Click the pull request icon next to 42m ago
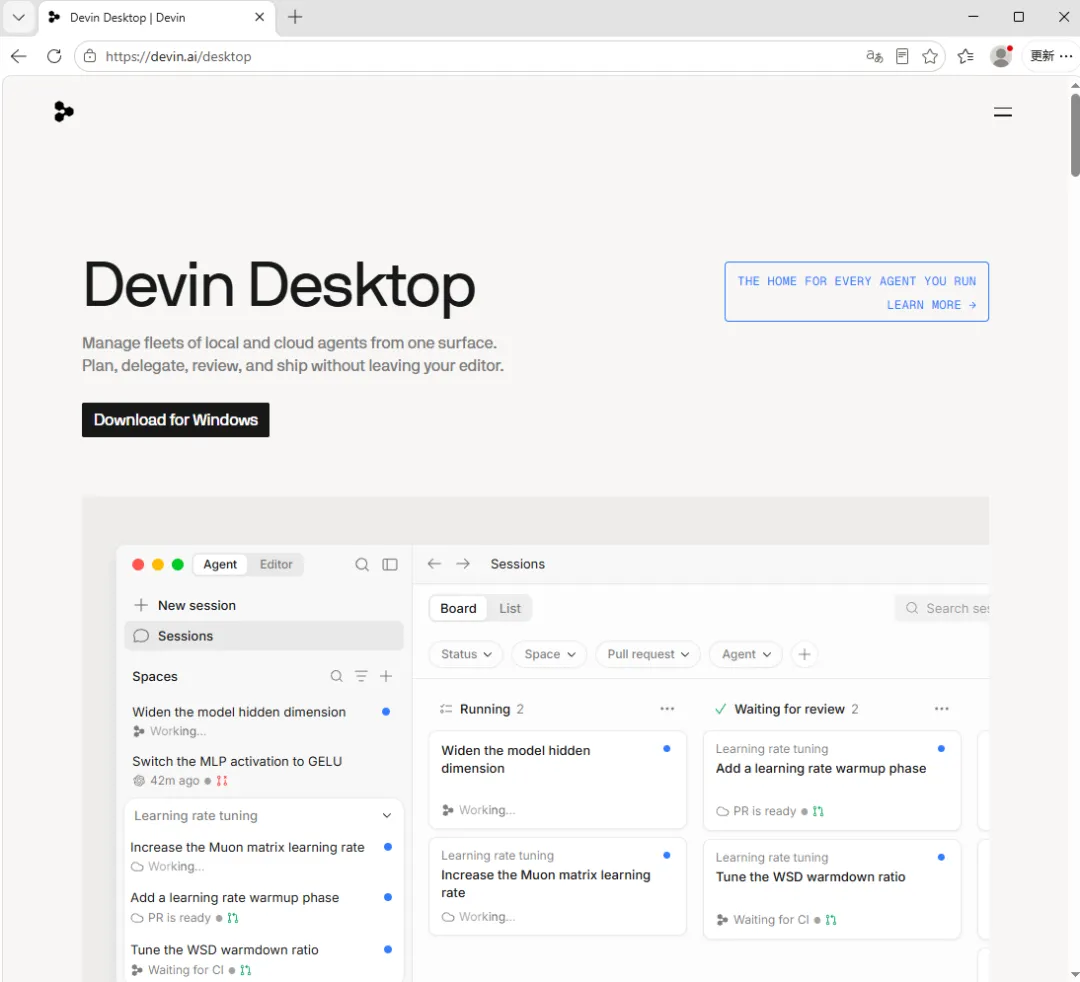1080x982 pixels. (x=222, y=781)
